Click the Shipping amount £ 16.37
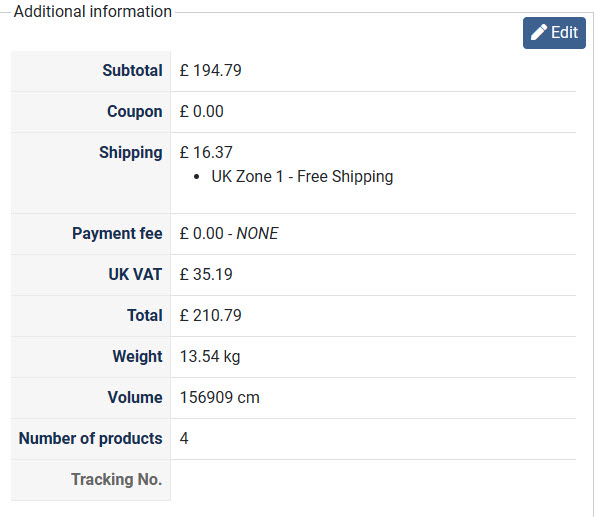596x517 pixels. click(x=206, y=152)
